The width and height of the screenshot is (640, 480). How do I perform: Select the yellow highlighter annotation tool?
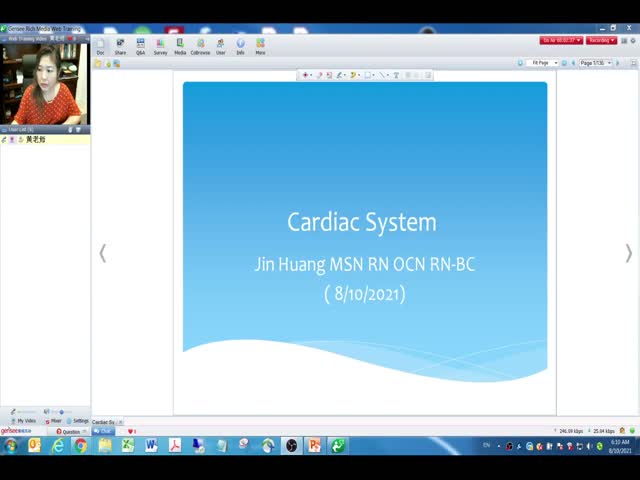pyautogui.click(x=353, y=75)
